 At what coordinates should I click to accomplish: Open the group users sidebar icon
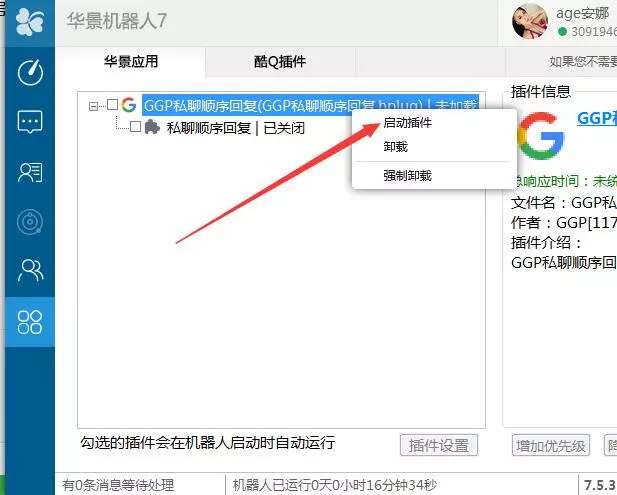click(x=30, y=270)
